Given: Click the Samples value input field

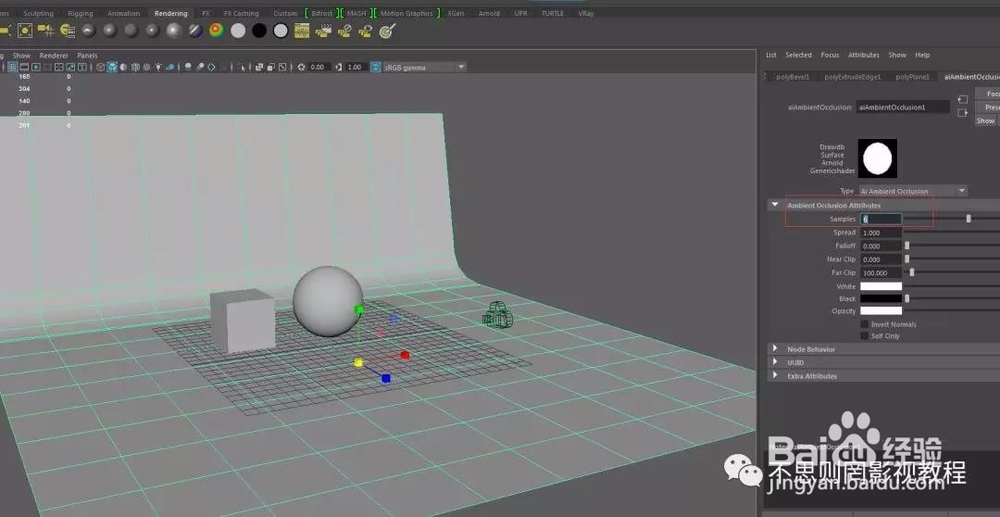Looking at the screenshot, I should point(881,219).
